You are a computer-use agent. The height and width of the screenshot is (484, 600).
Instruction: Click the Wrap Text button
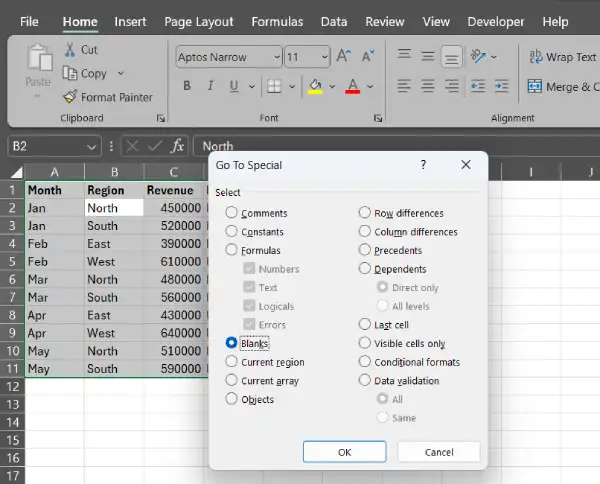(562, 57)
